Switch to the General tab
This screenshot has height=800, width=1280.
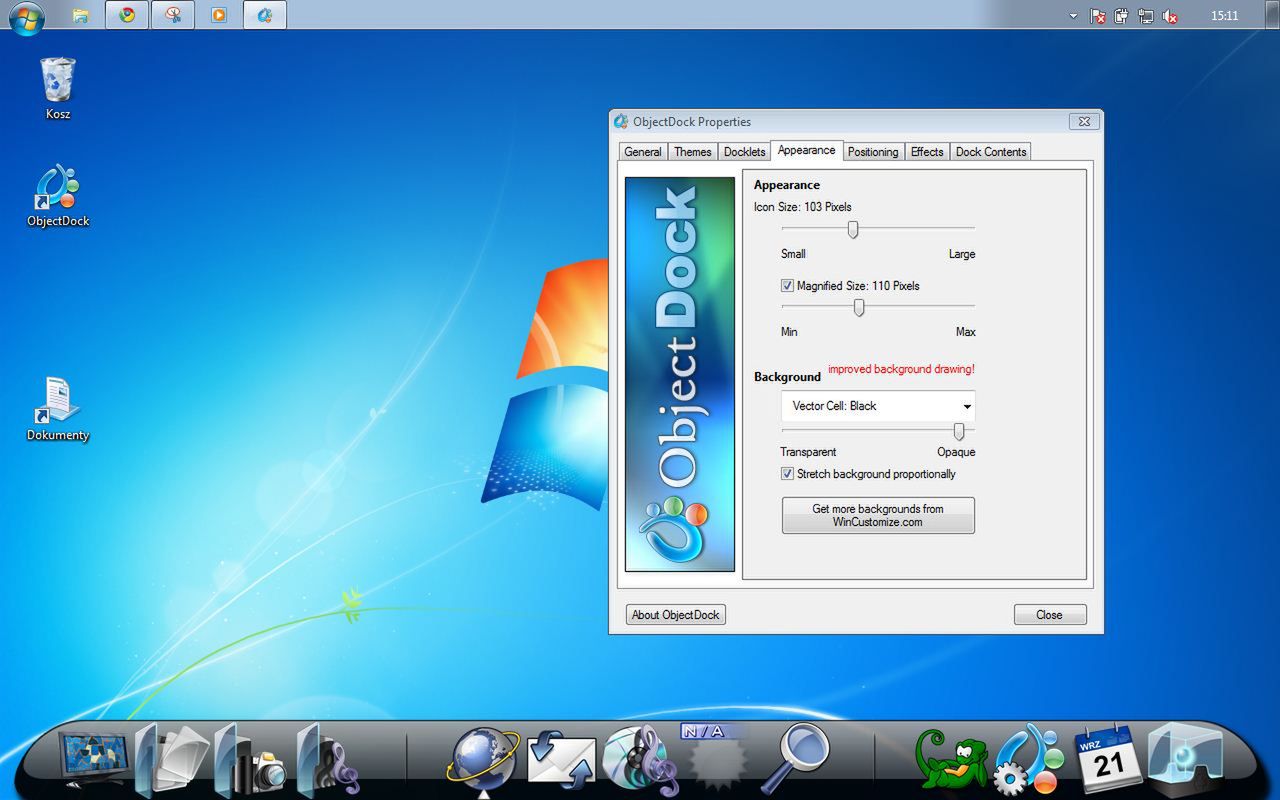click(643, 152)
